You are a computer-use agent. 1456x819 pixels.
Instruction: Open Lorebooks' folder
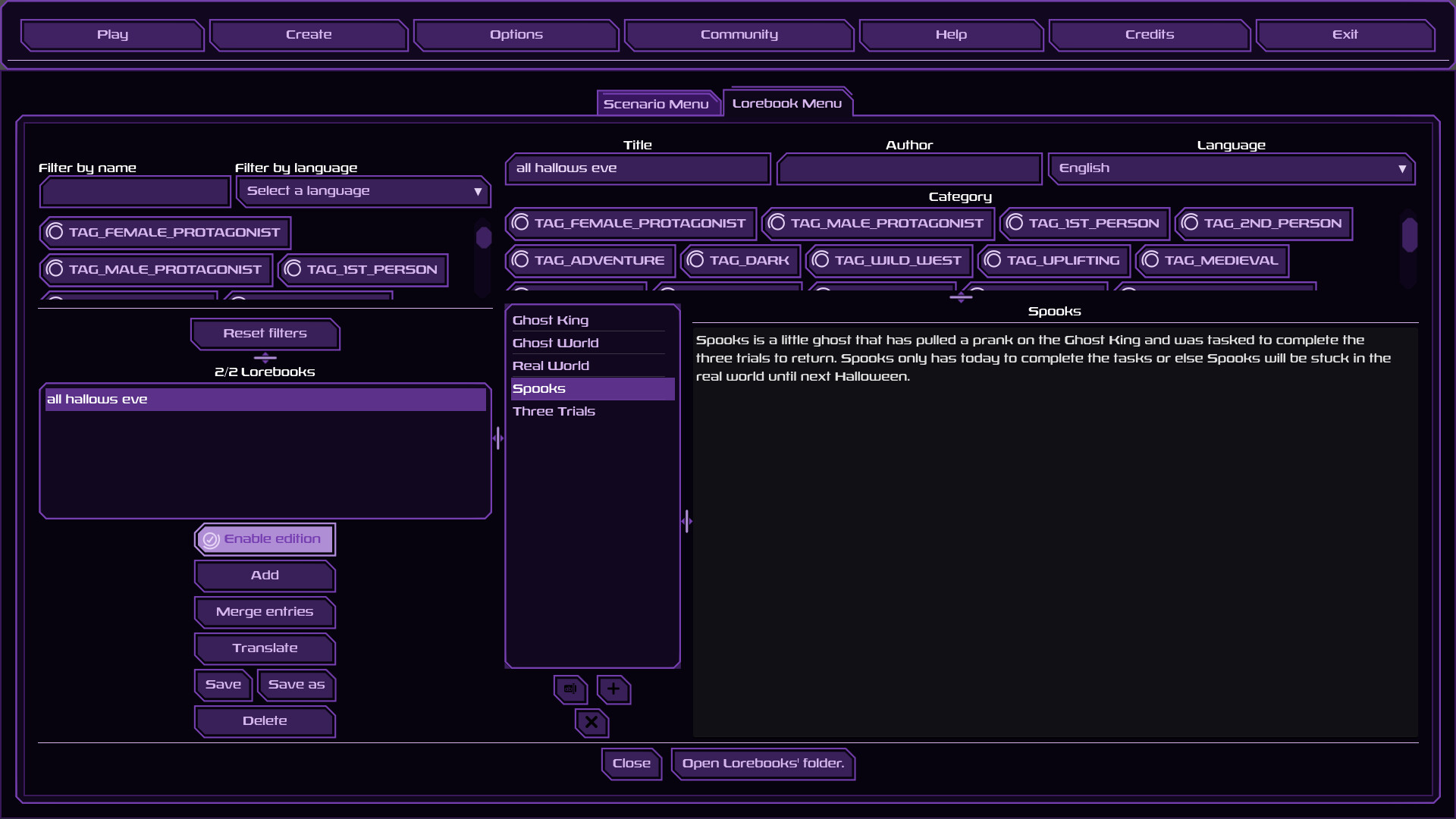coord(762,764)
